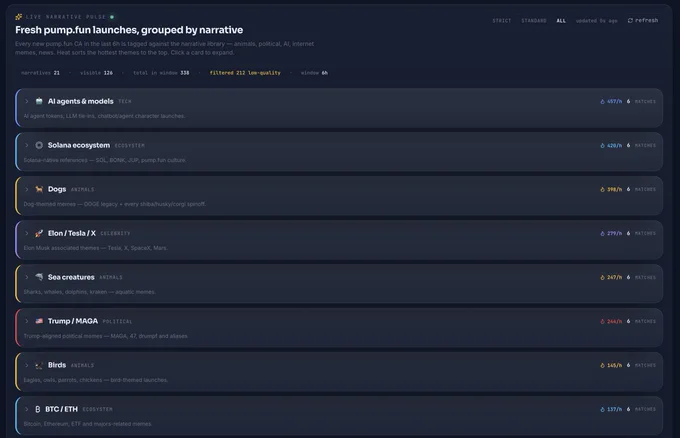Expand the Birds narrative chevron

point(26,365)
